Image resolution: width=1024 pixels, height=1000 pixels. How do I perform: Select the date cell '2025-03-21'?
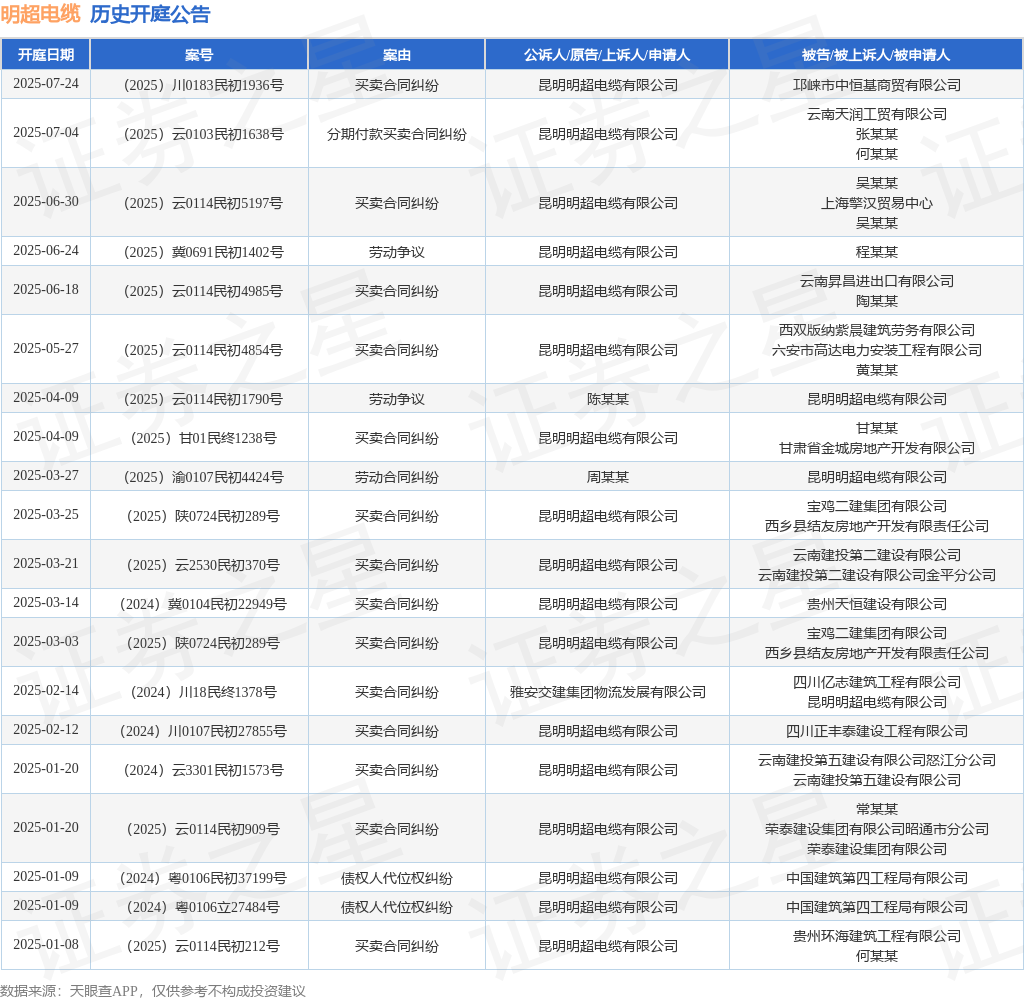coord(46,564)
